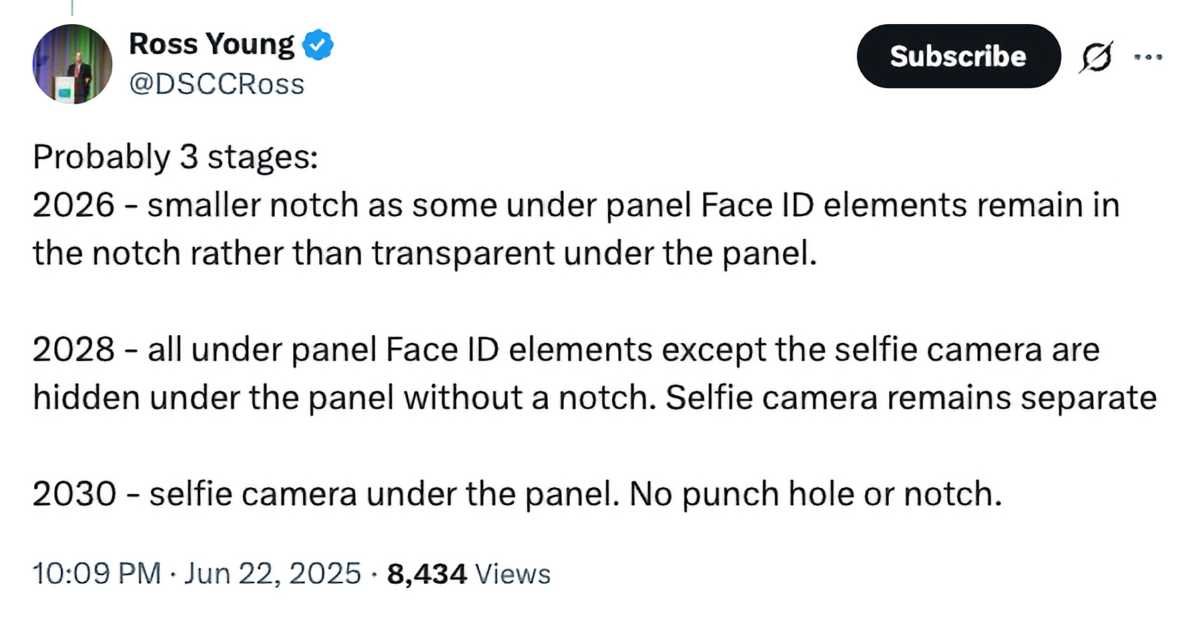The image size is (1200, 620).
Task: Click the blue verified checkmark badge
Action: [318, 45]
